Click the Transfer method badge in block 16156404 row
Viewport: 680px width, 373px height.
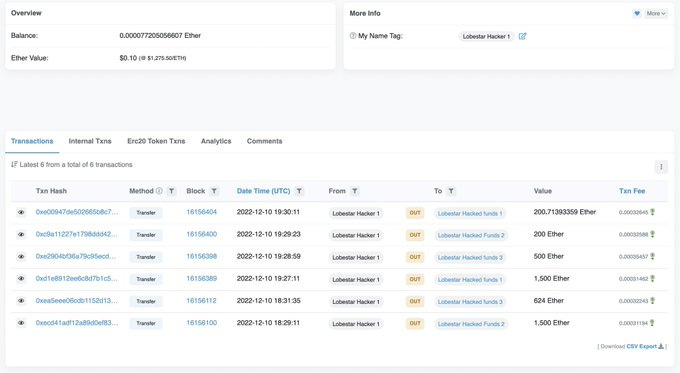coord(146,213)
